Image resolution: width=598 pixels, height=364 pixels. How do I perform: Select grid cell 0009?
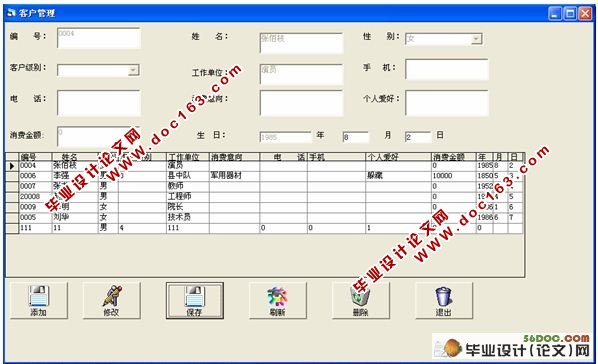pyautogui.click(x=35, y=207)
